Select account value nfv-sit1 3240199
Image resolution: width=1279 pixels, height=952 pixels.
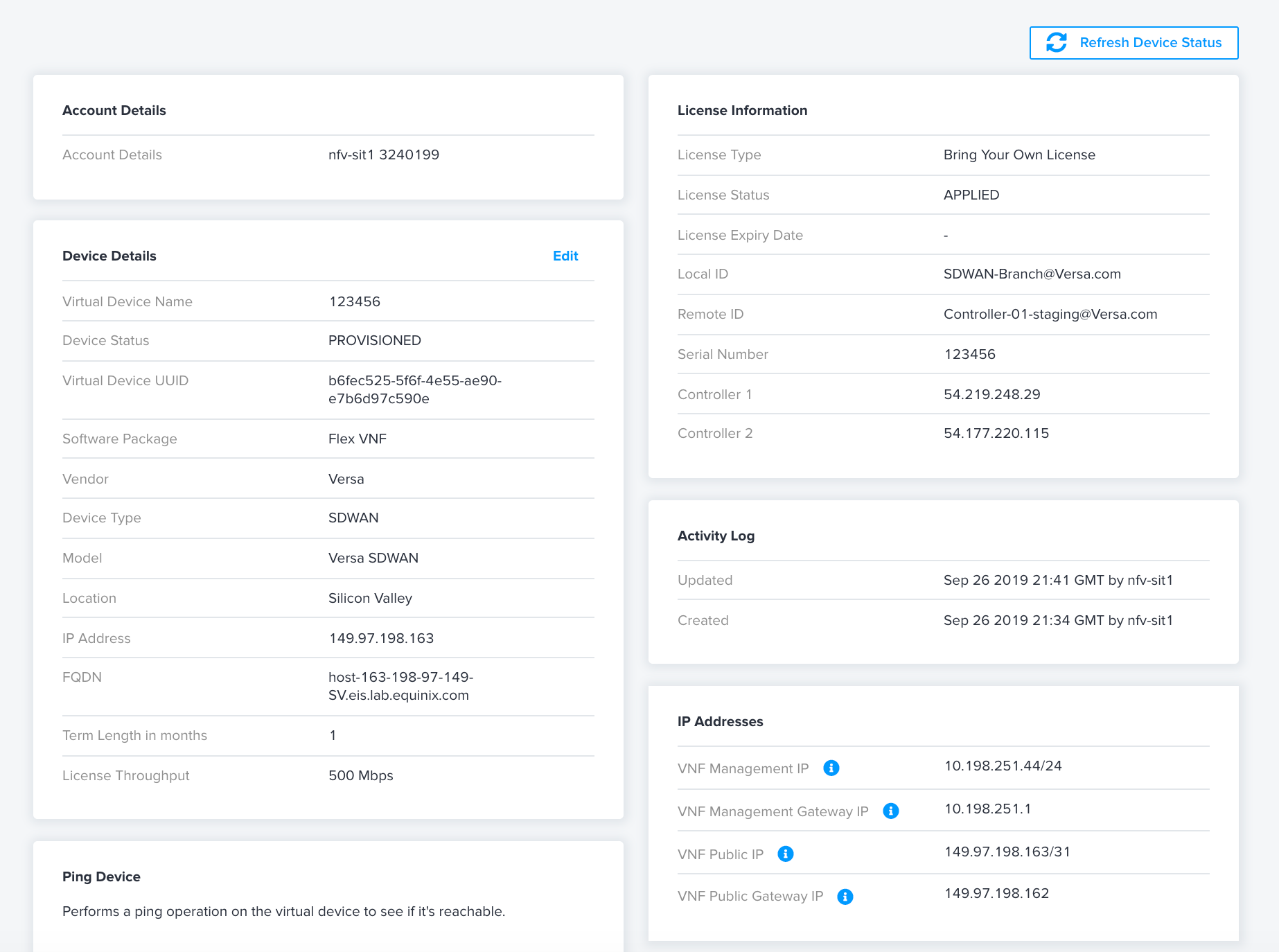pyautogui.click(x=384, y=155)
